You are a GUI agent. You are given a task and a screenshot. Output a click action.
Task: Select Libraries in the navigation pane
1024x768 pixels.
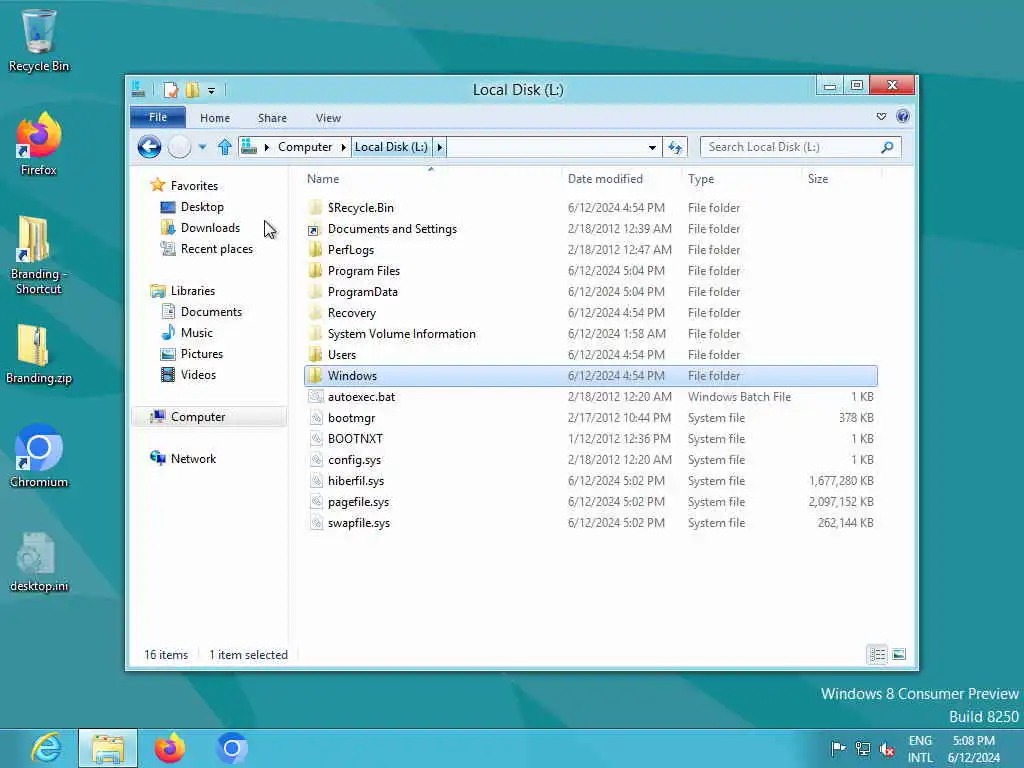pyautogui.click(x=193, y=291)
